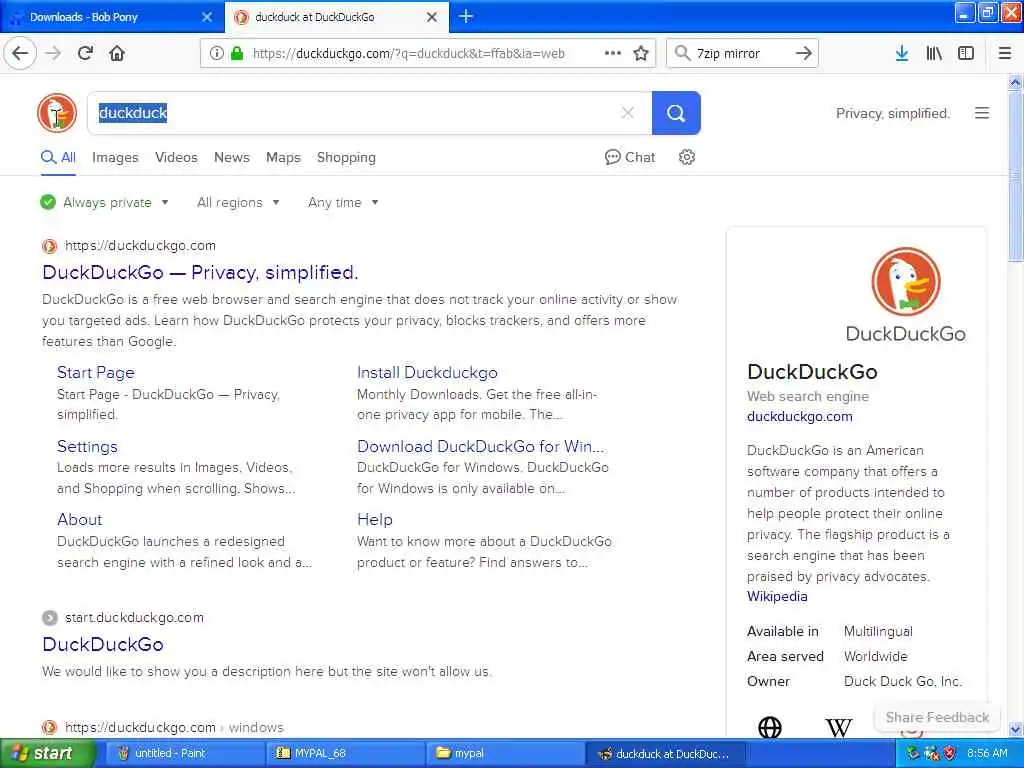
Task: Click the magnifier icon in the 7zip mirror box
Action: [x=682, y=54]
